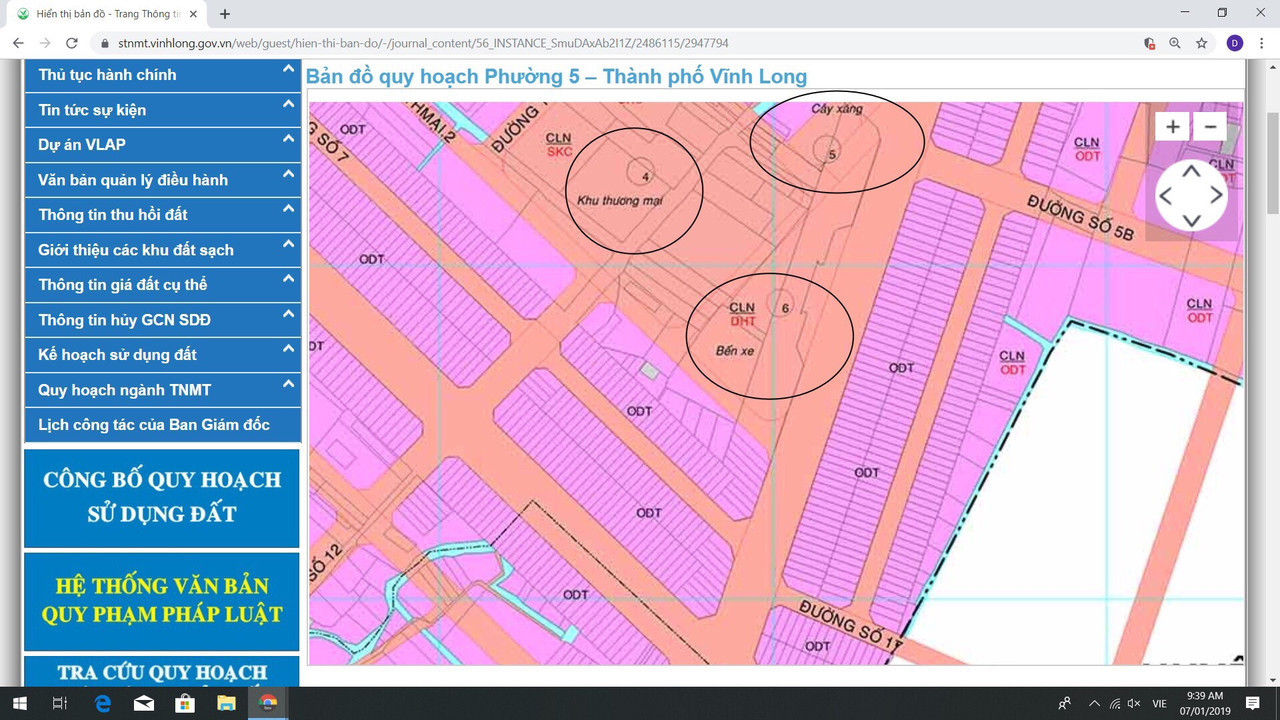Expand the Thông tin thu hồi đất chevron
Screen dimensions: 1280x720
tap(288, 209)
